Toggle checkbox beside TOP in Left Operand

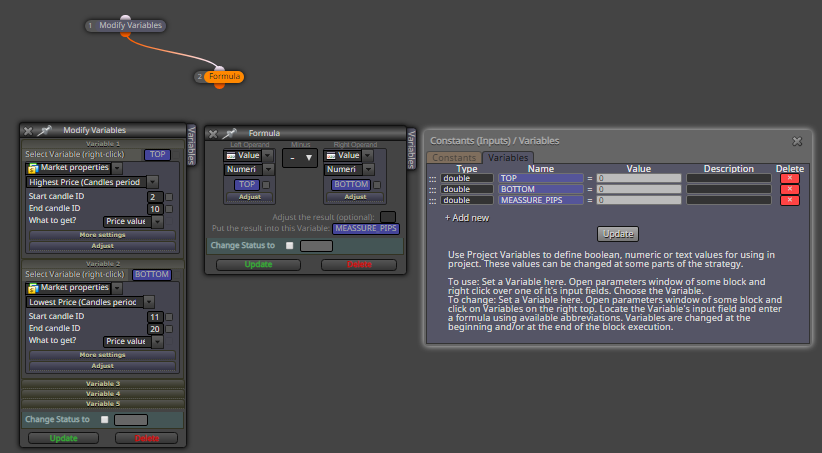[x=266, y=185]
